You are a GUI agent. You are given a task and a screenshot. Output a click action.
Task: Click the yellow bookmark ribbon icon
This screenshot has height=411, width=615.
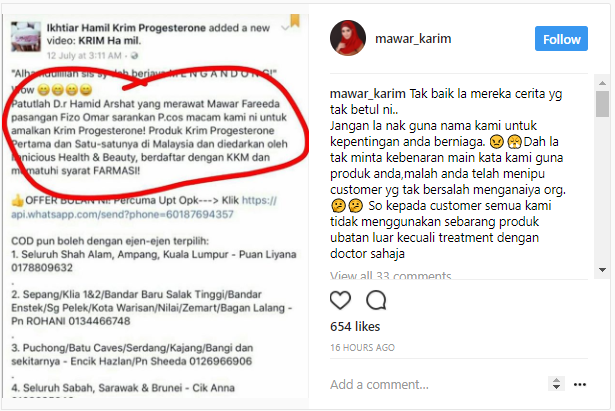click(295, 20)
